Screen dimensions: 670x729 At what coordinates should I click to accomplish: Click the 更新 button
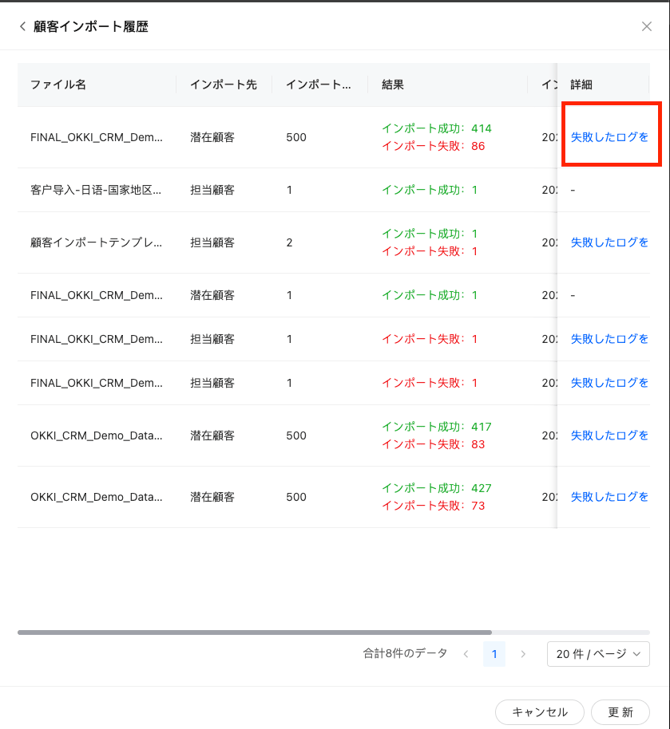point(620,712)
